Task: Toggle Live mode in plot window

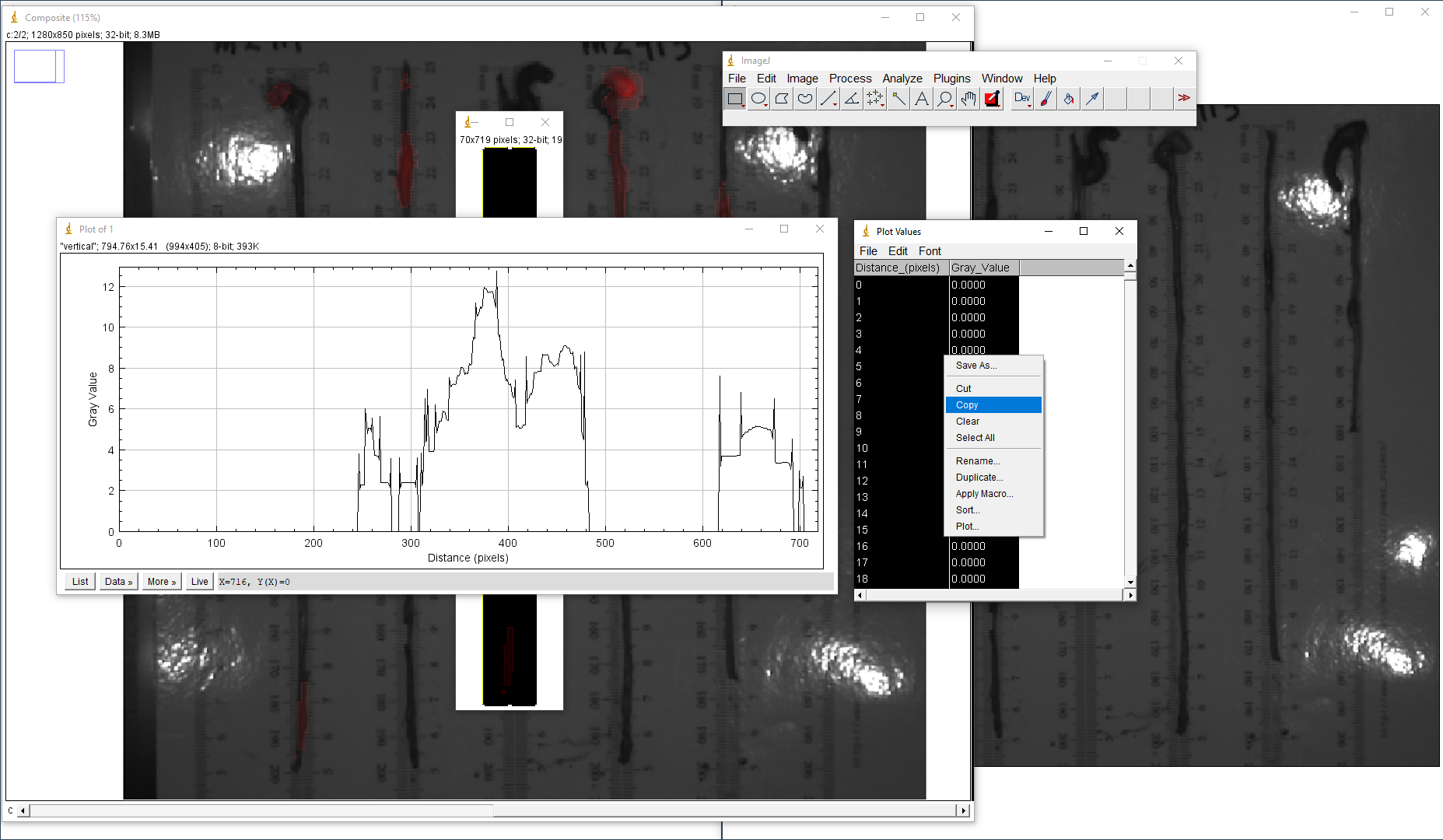Action: click(199, 582)
